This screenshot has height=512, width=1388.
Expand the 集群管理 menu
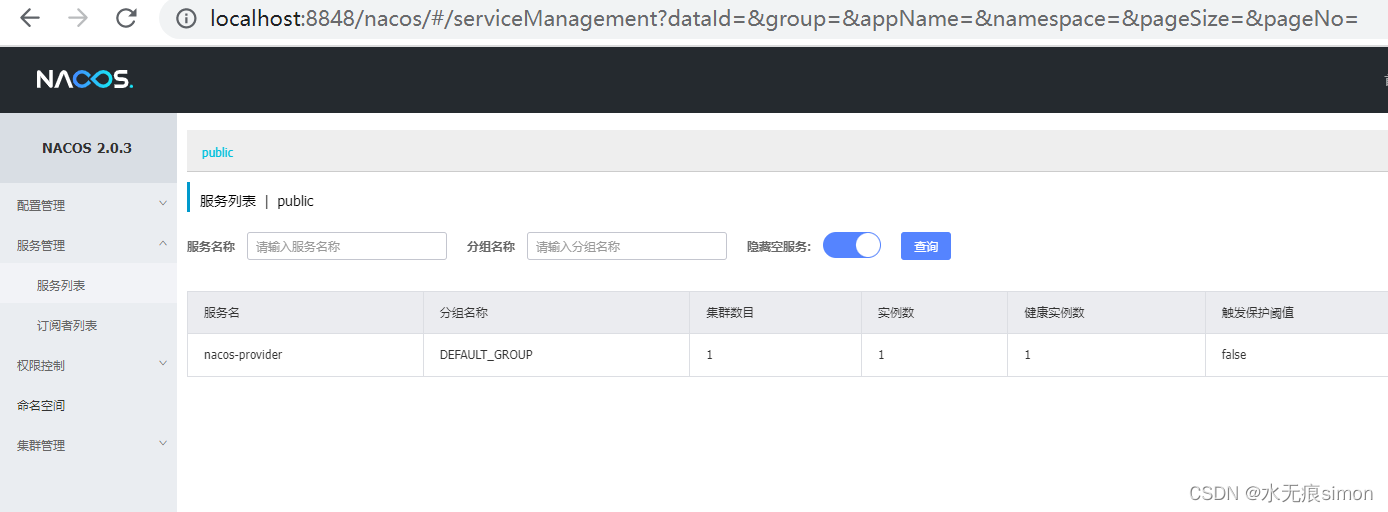point(88,445)
